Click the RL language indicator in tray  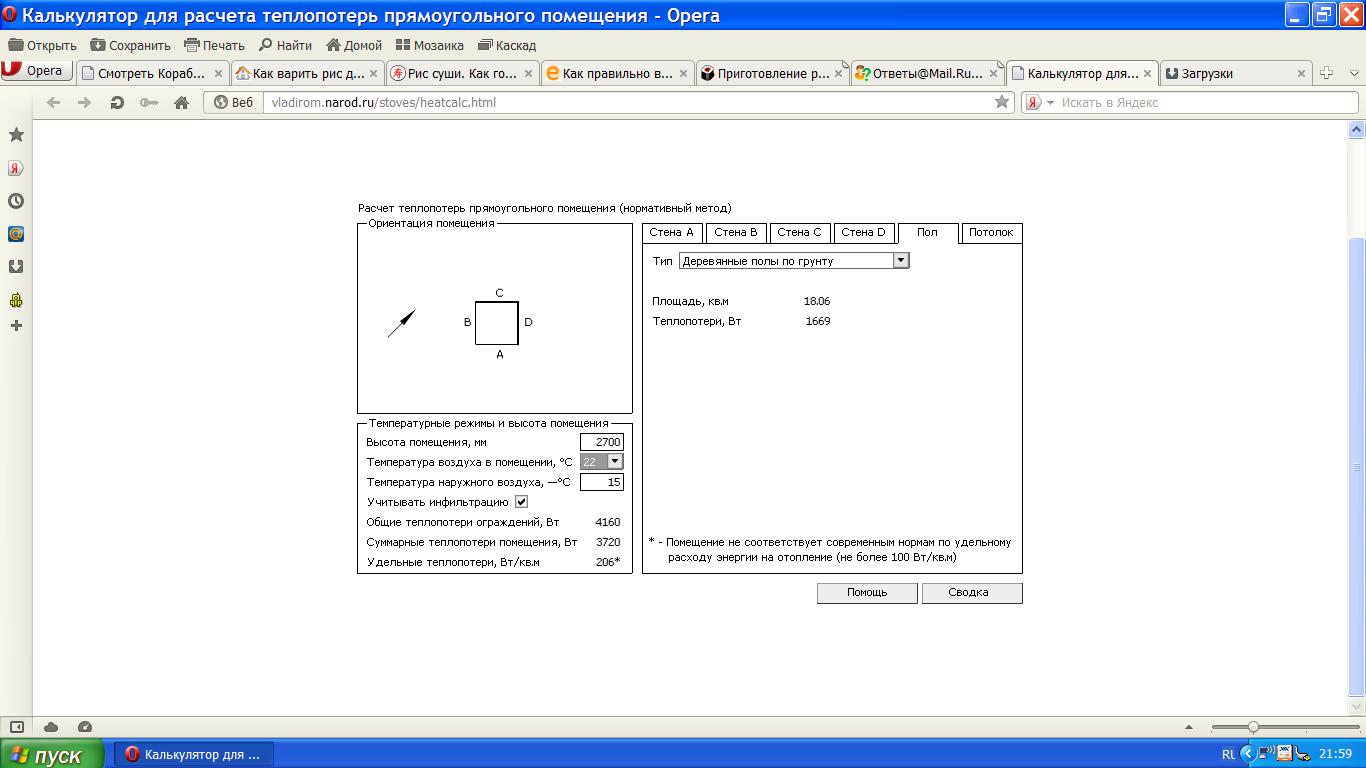click(x=1228, y=754)
